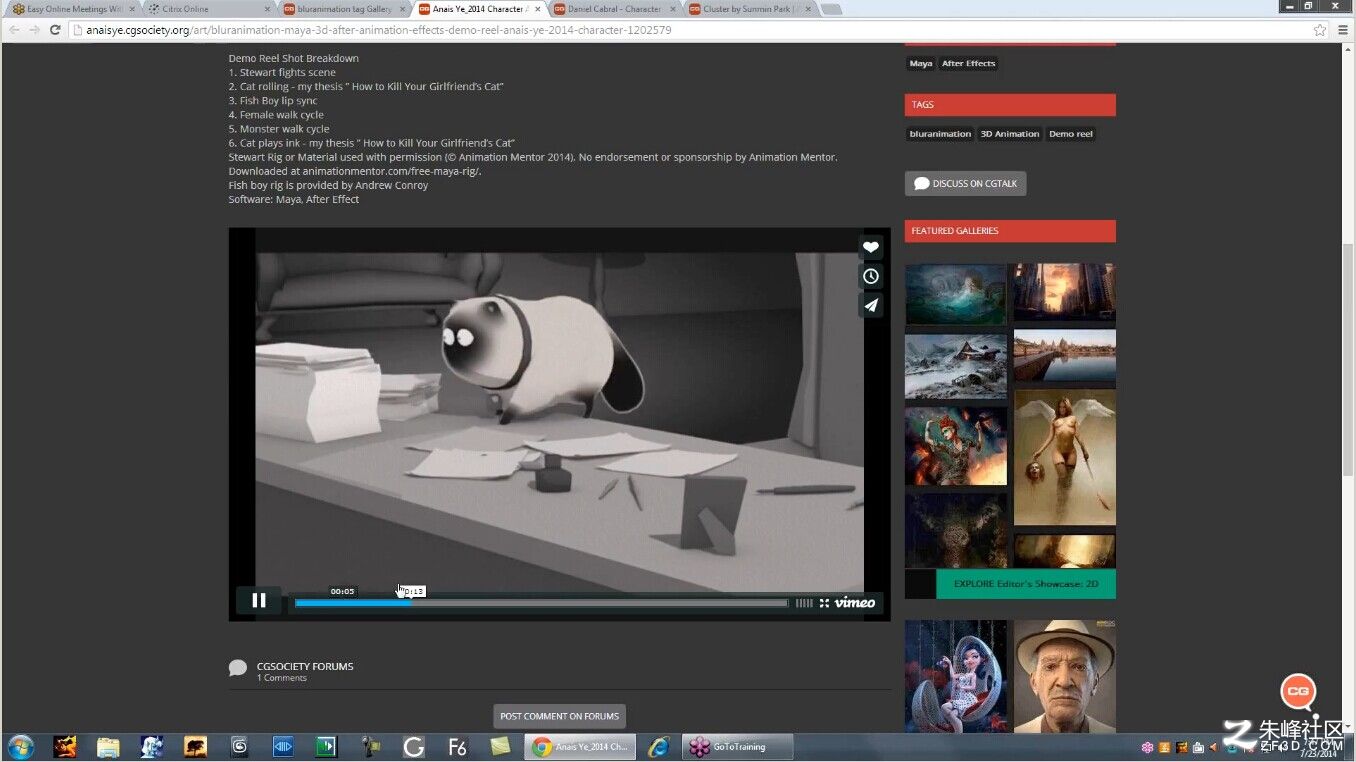This screenshot has width=1356, height=762.
Task: Switch to Daniel Cabral - Character tab
Action: point(613,9)
